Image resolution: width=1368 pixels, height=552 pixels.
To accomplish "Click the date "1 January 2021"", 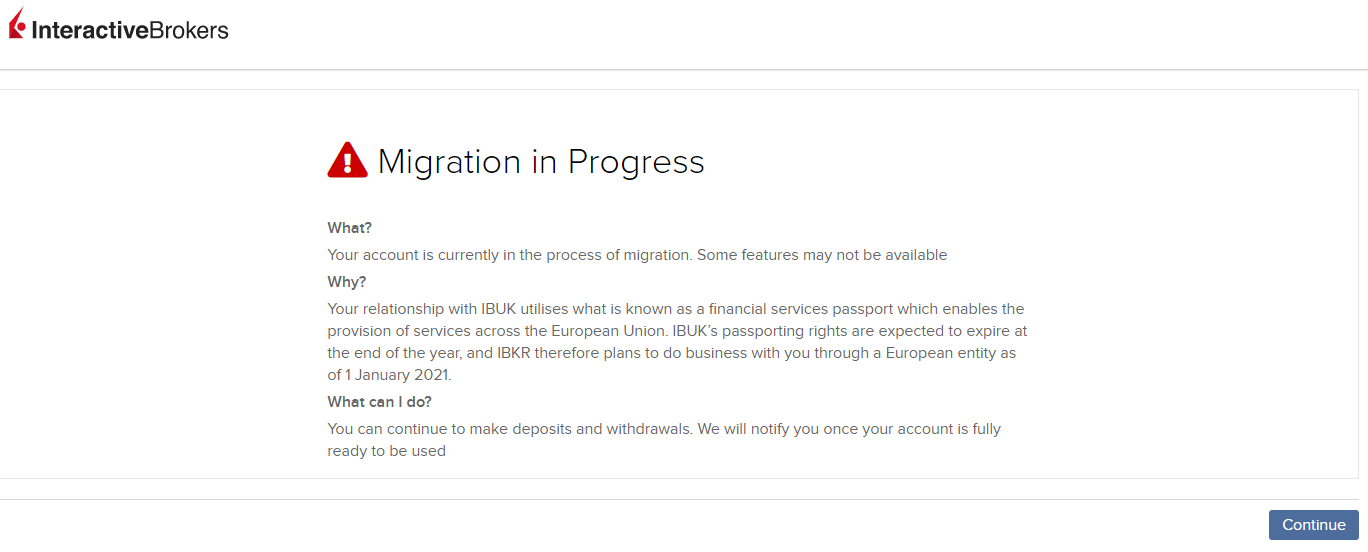I will click(x=397, y=375).
